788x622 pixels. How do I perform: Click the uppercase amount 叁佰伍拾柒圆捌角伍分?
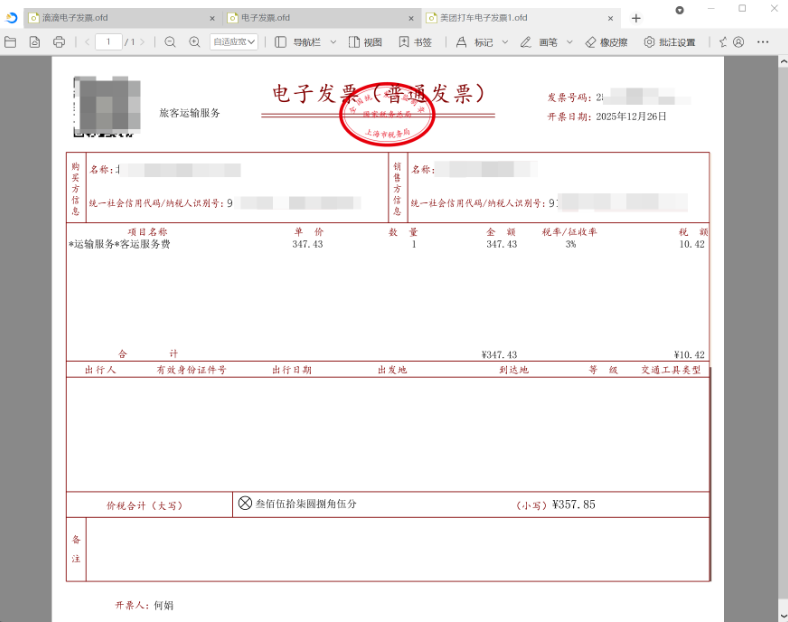pyautogui.click(x=306, y=503)
